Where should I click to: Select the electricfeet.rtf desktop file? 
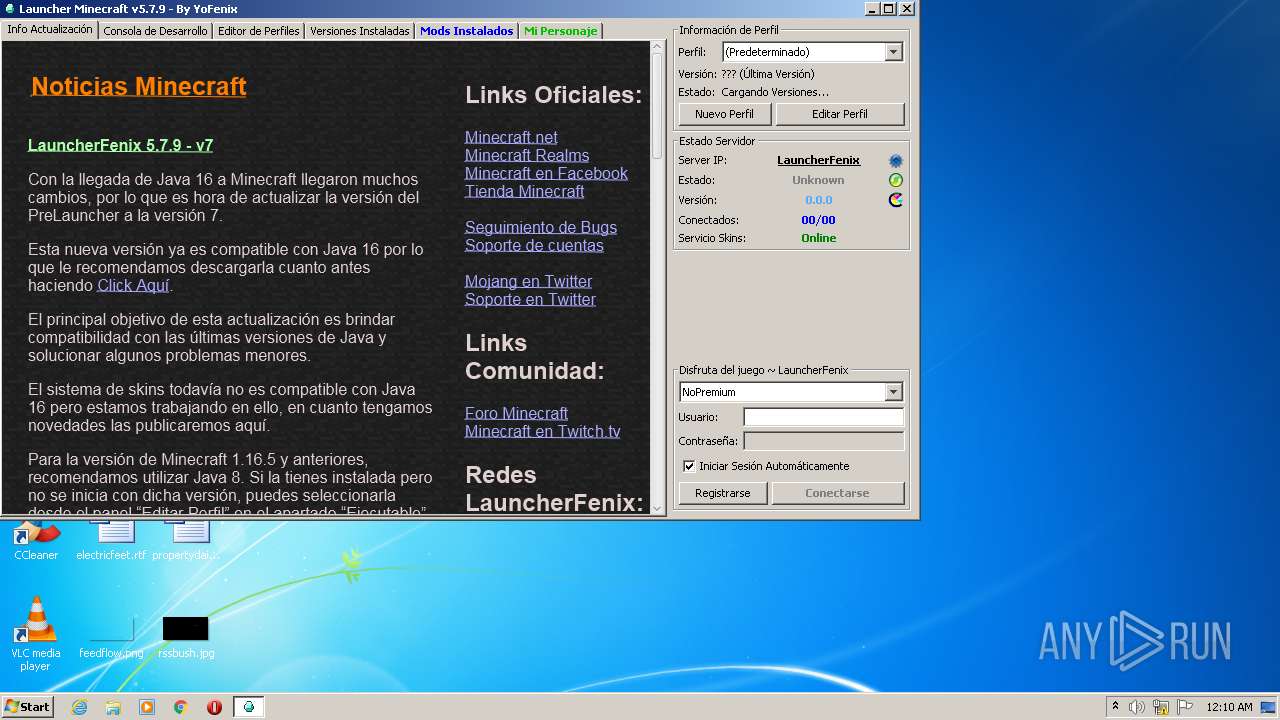(111, 541)
